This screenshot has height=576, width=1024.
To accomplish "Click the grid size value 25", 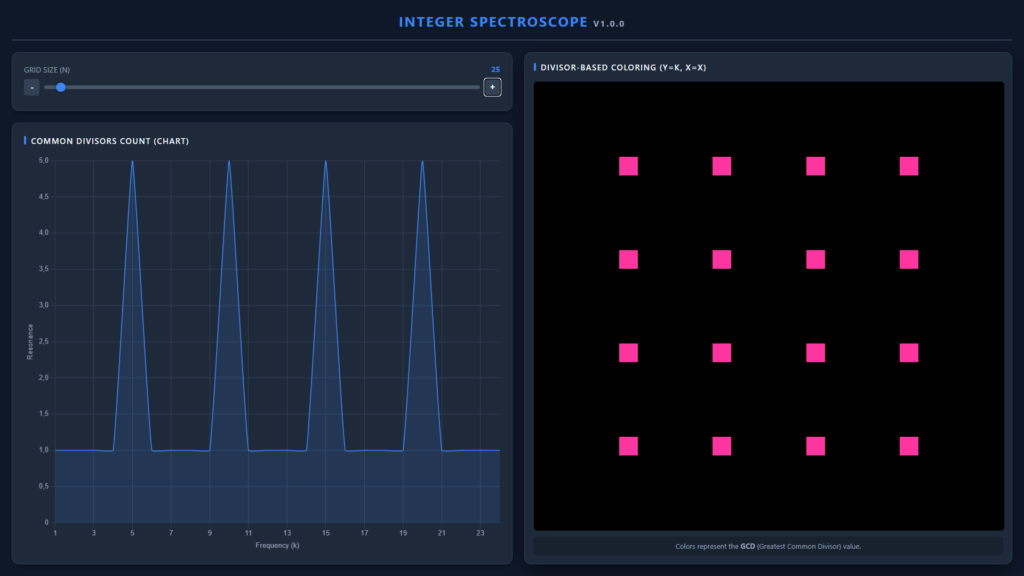I will click(x=494, y=70).
